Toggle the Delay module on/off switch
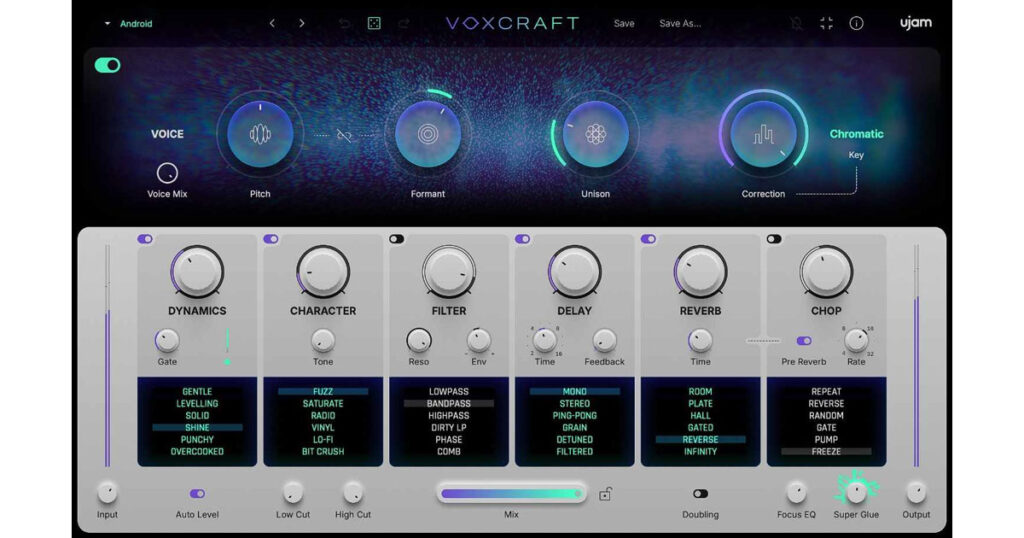The width and height of the screenshot is (1024, 538). pyautogui.click(x=522, y=239)
